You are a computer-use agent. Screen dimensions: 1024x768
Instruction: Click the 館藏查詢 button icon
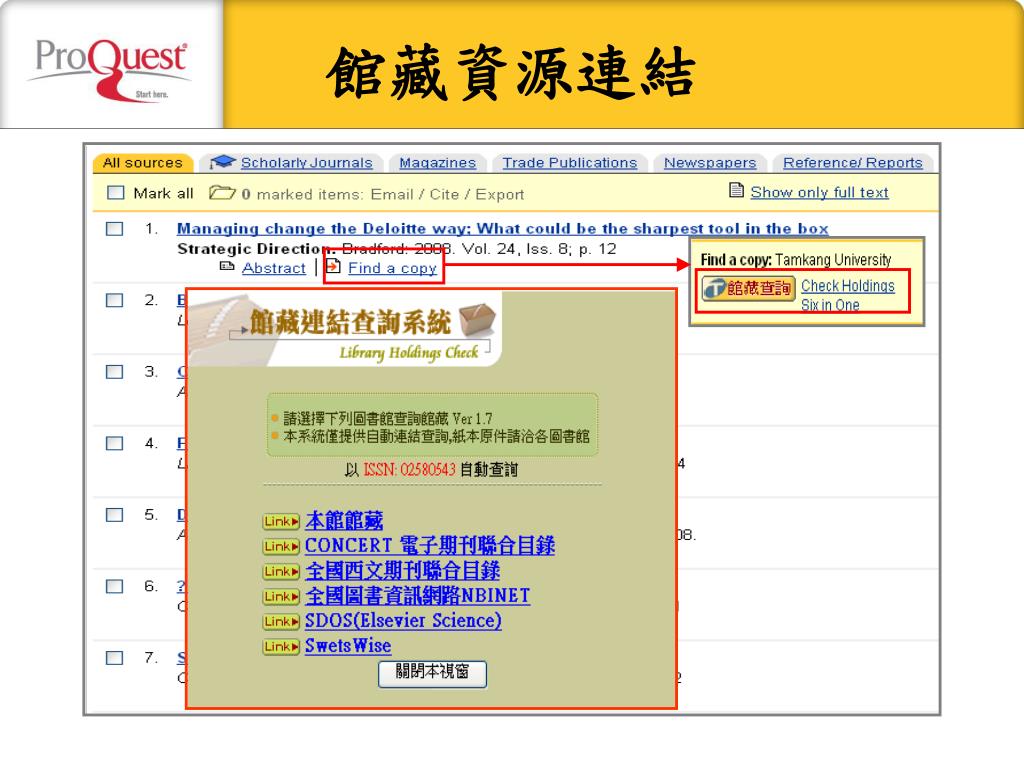coord(748,288)
